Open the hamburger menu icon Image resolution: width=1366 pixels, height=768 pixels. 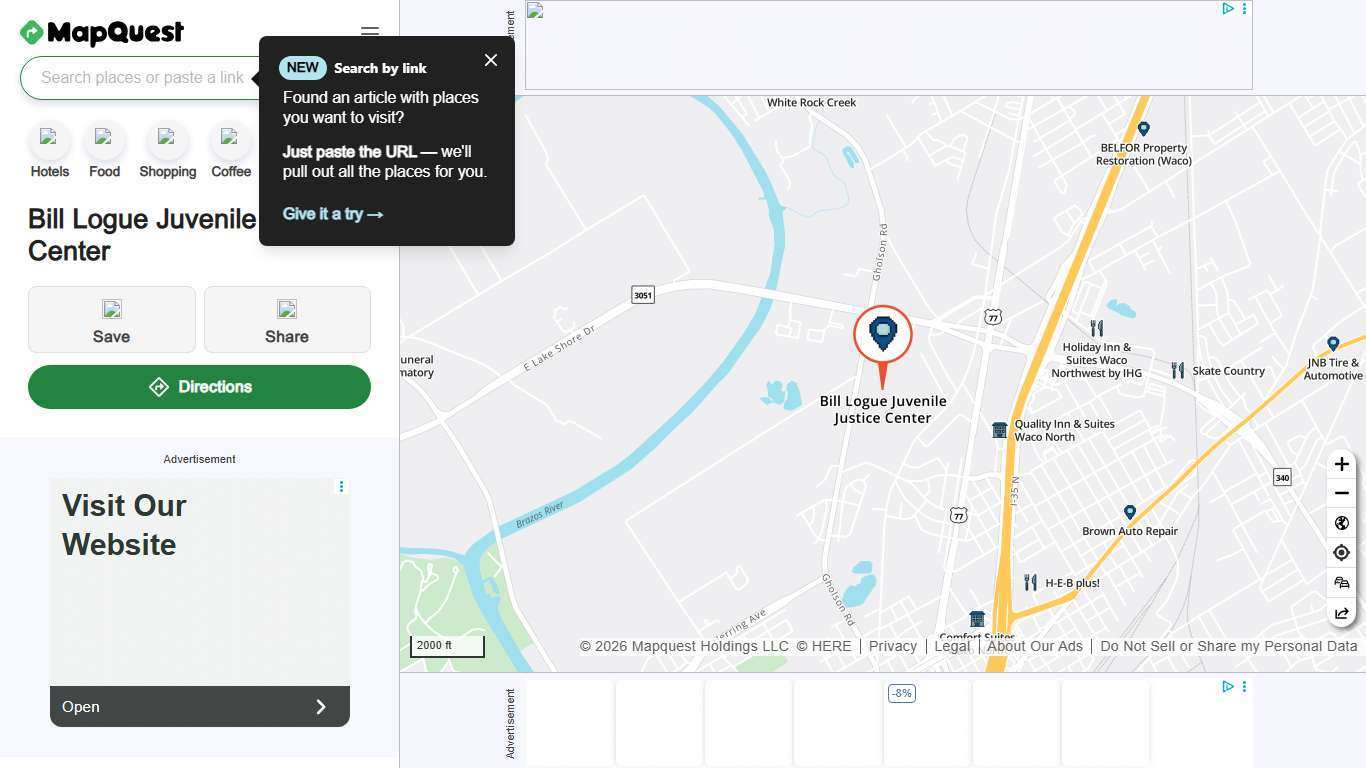click(370, 32)
